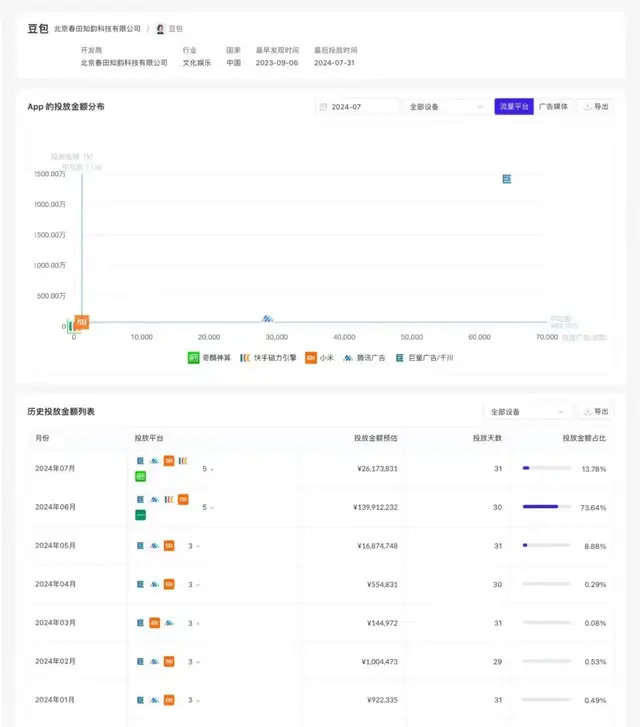Click the Tencent ads icon in 2024年07月 row
This screenshot has width=640, height=727.
click(x=154, y=461)
